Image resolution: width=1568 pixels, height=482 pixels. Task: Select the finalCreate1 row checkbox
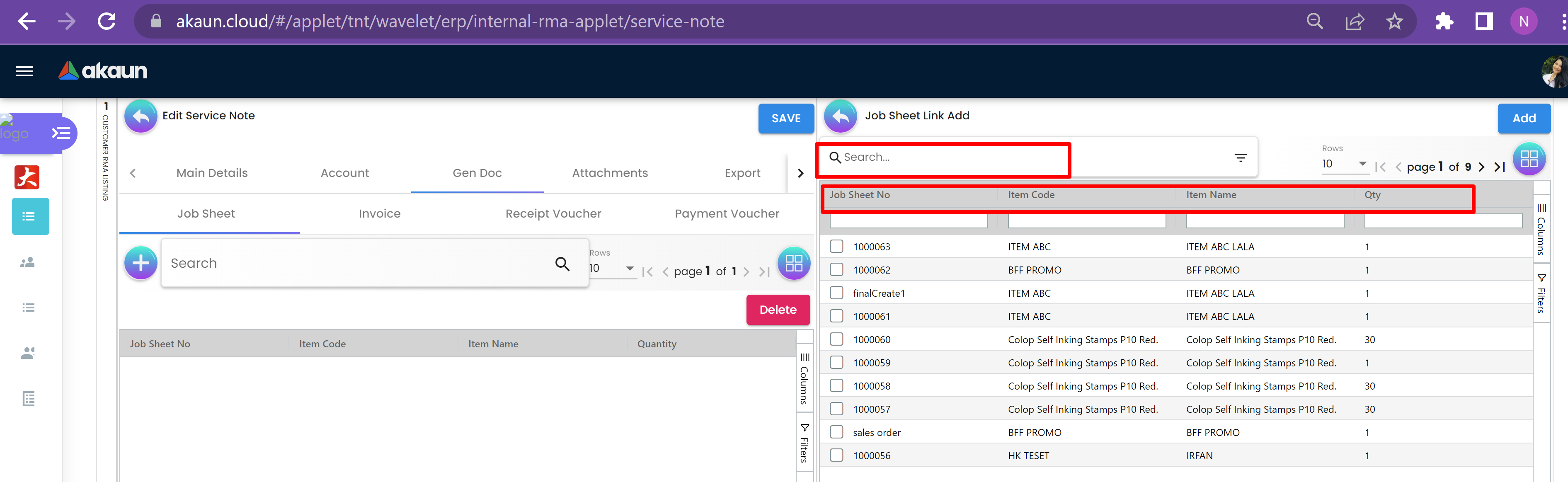click(x=836, y=293)
